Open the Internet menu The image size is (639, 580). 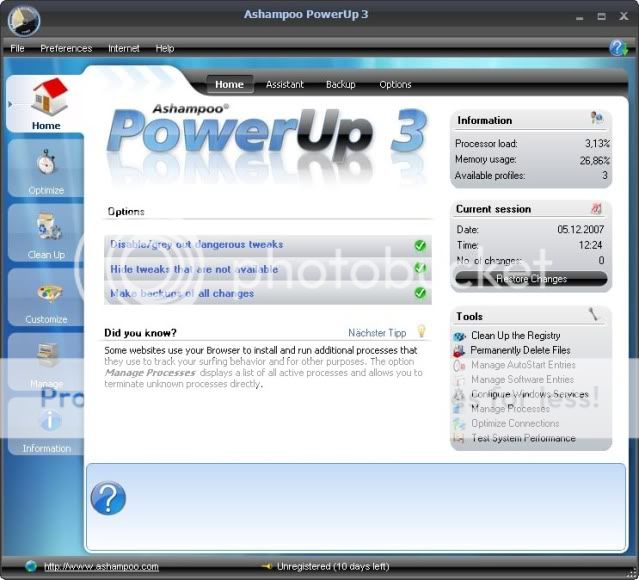coord(124,48)
